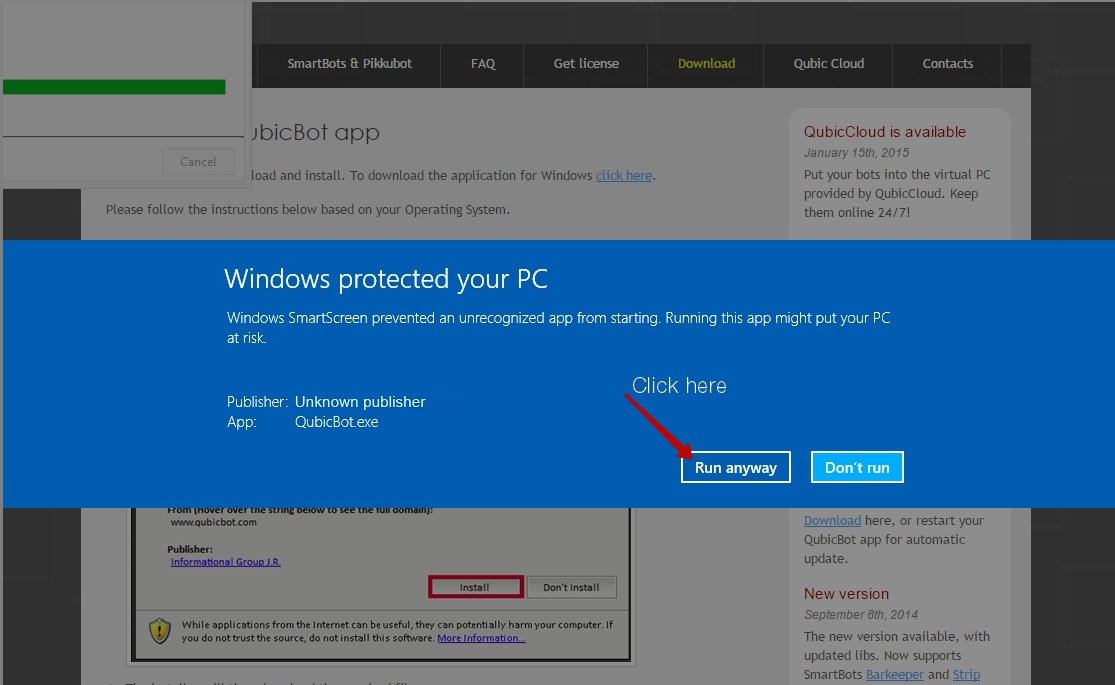Click the operating system instructions sentence

(x=308, y=210)
